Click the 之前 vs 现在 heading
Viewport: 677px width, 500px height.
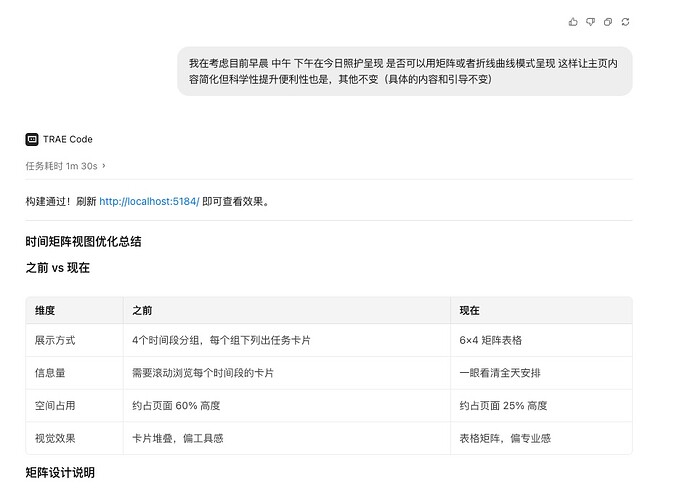click(57, 268)
